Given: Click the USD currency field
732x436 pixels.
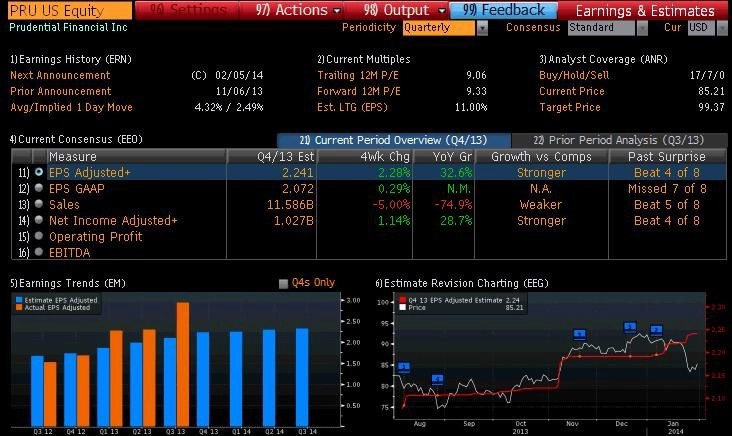Looking at the screenshot, I should (x=700, y=28).
